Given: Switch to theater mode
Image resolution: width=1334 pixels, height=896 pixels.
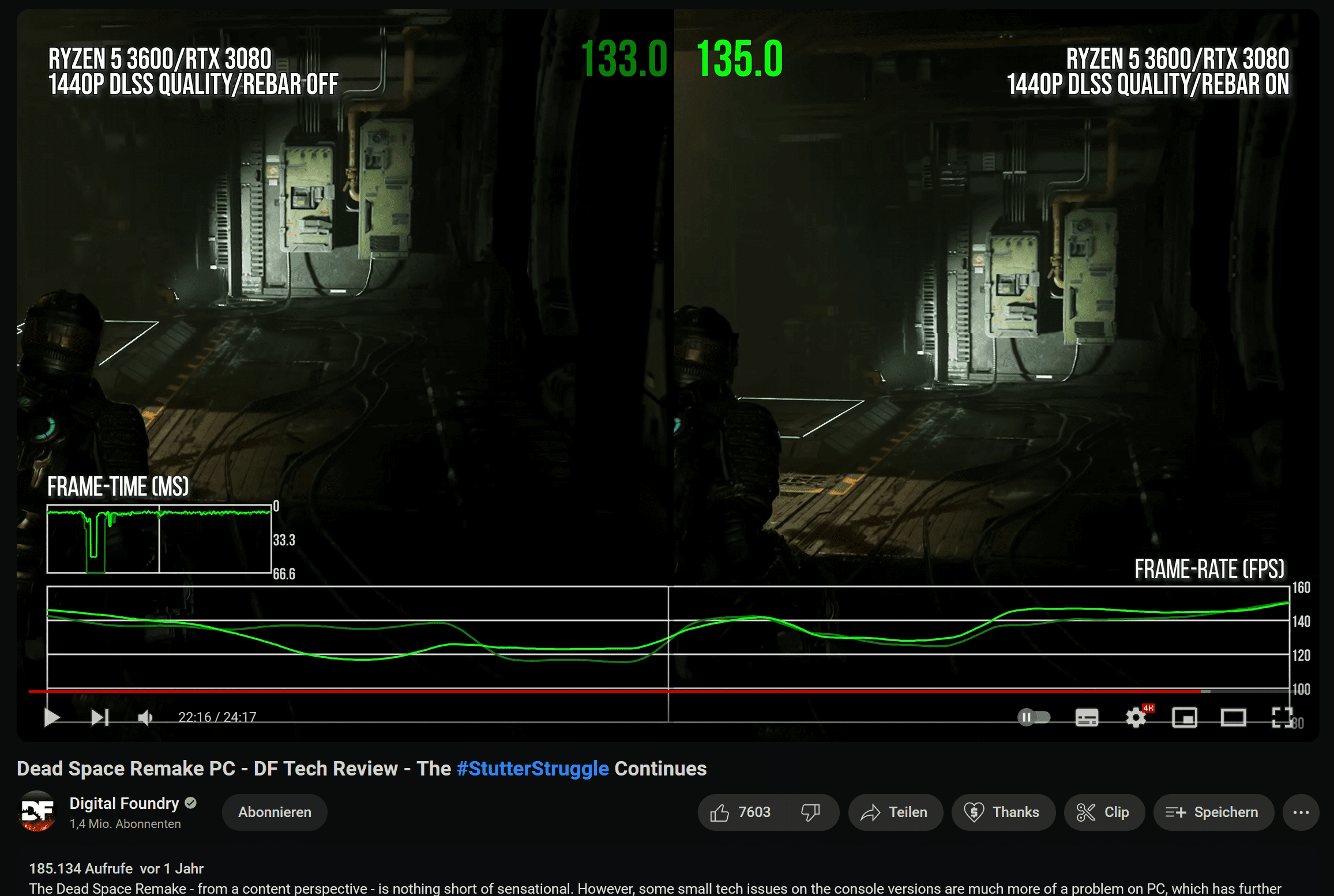Looking at the screenshot, I should tap(1233, 718).
